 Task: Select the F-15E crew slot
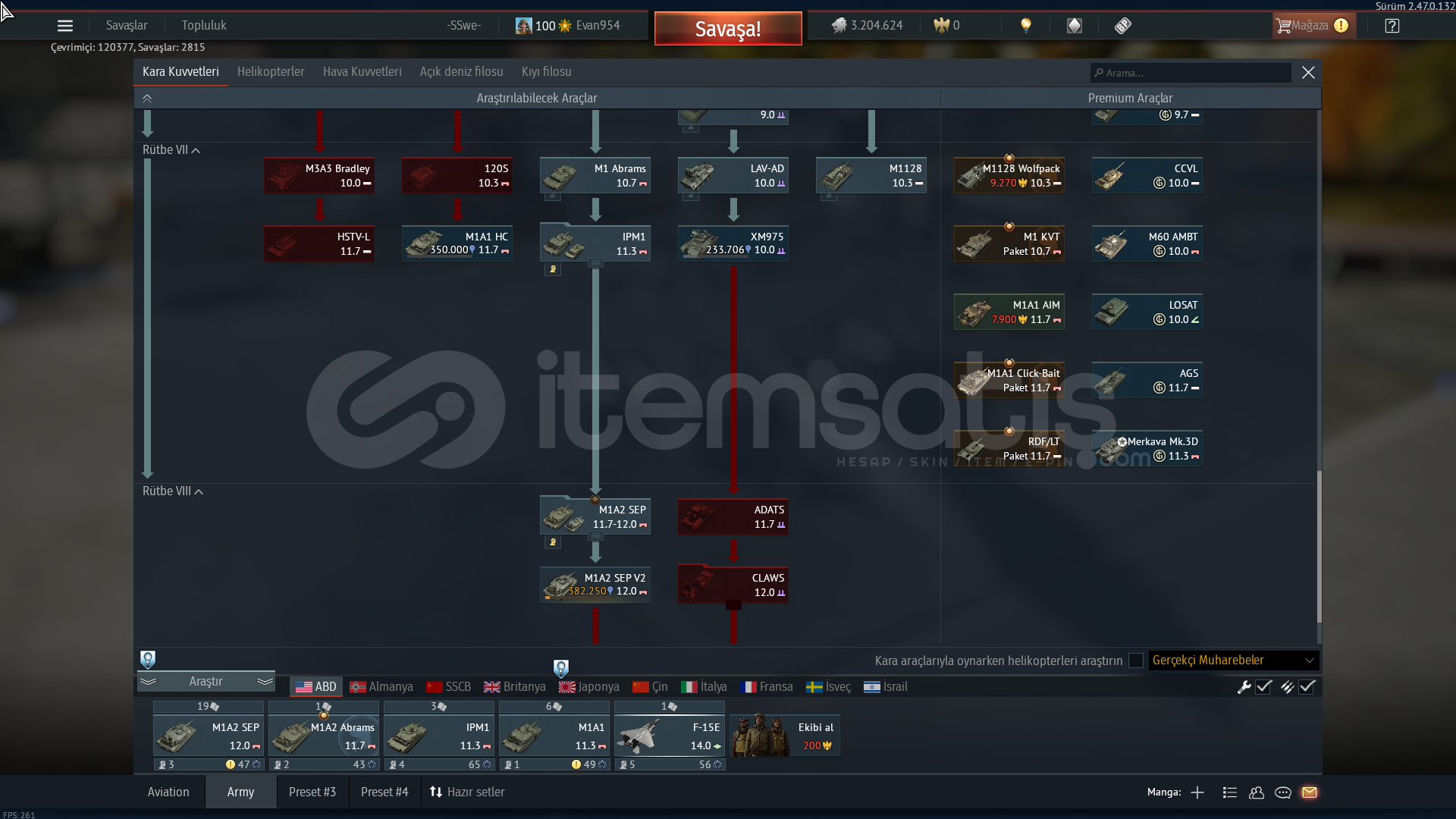pos(670,736)
